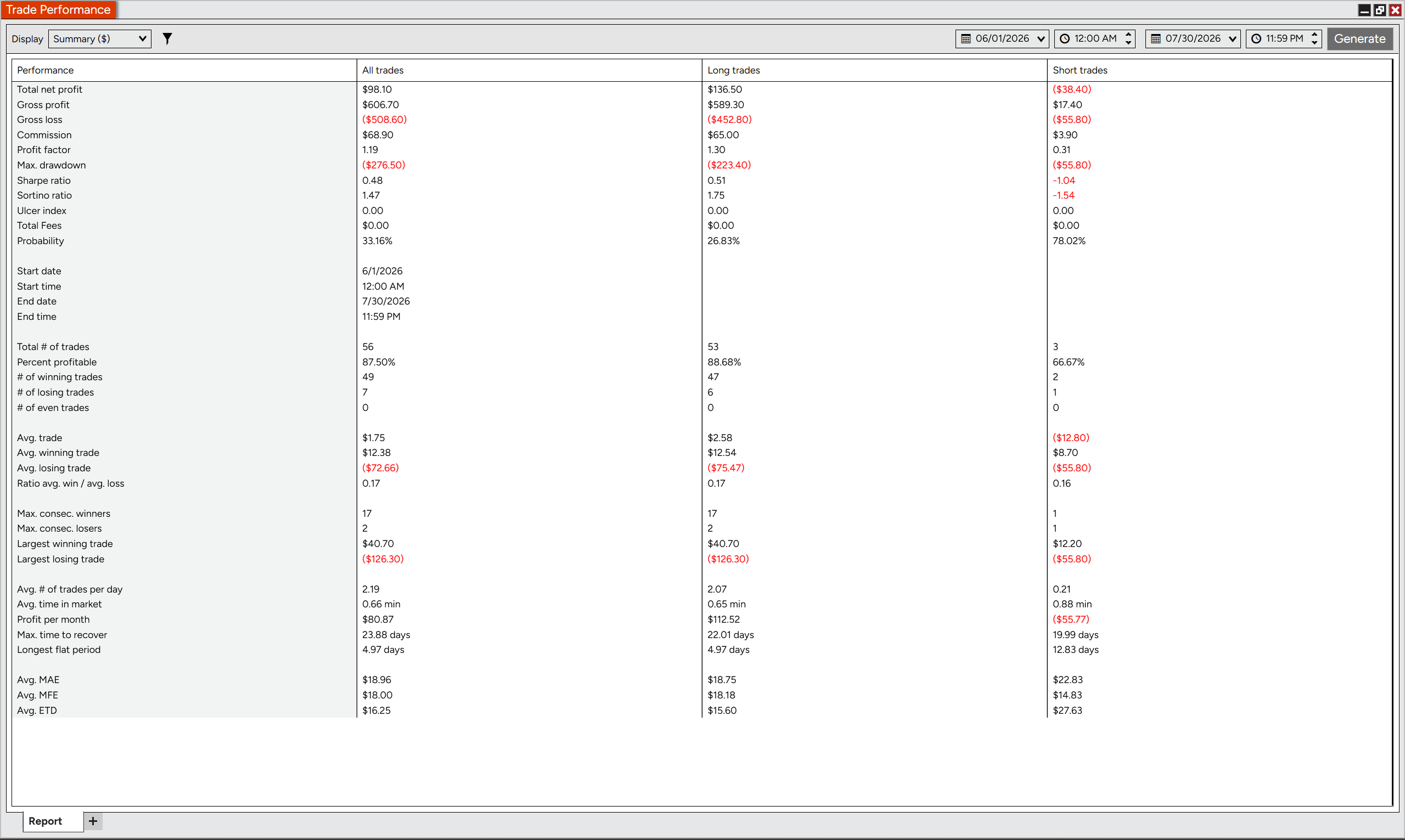
Task: Click the 07/30/2026 date field
Action: click(1192, 38)
